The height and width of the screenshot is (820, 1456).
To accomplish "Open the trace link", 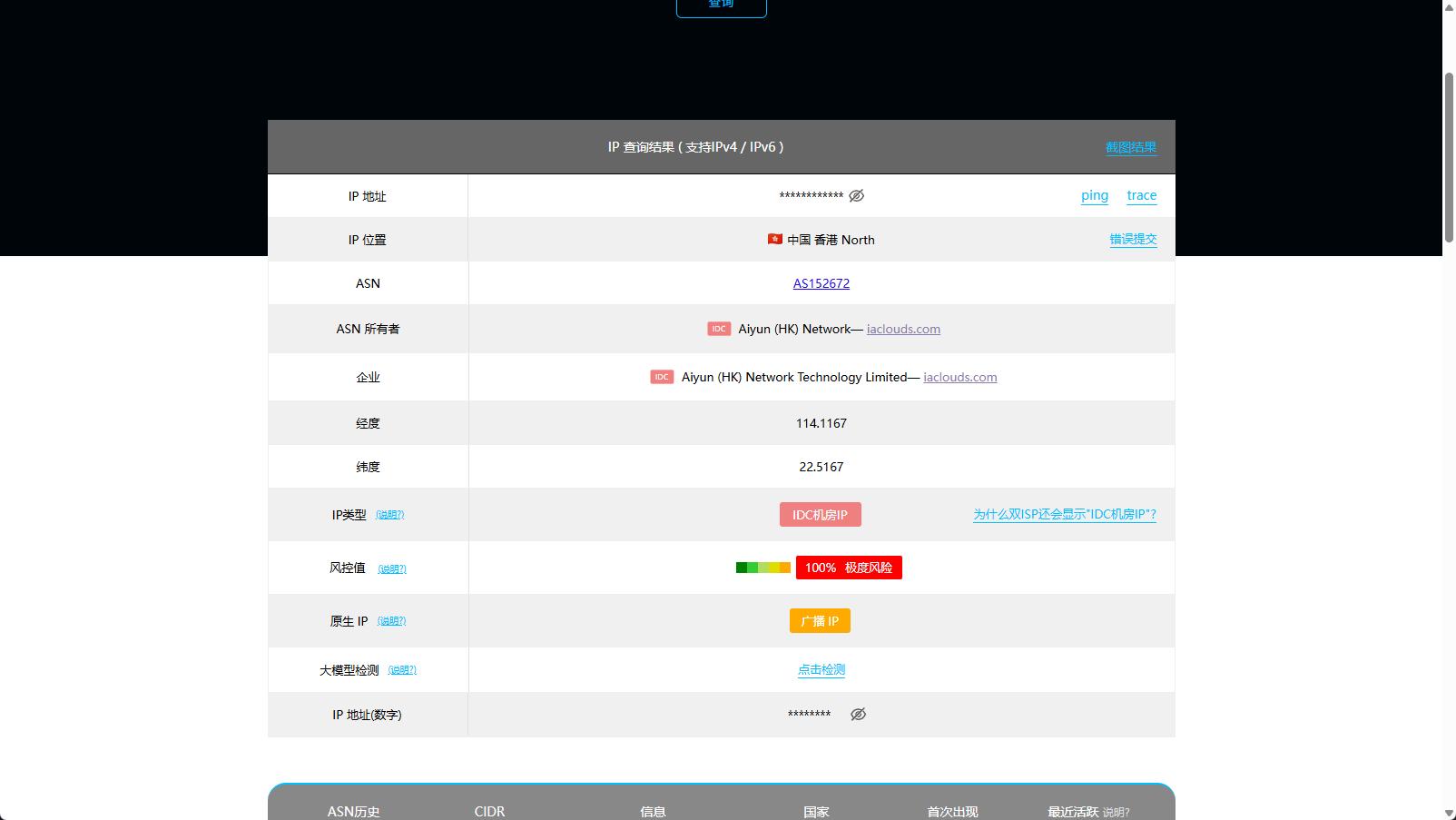I will [1142, 195].
